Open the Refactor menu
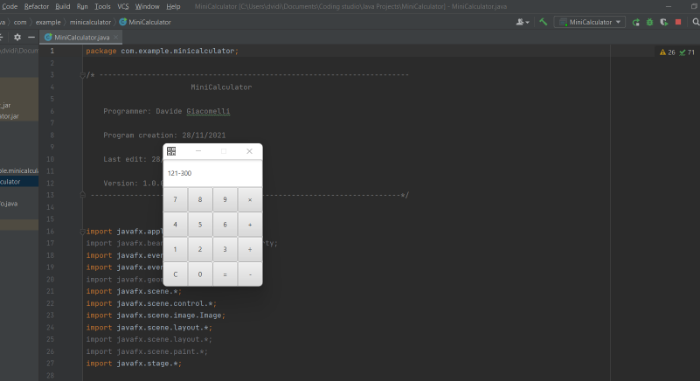 click(x=37, y=6)
